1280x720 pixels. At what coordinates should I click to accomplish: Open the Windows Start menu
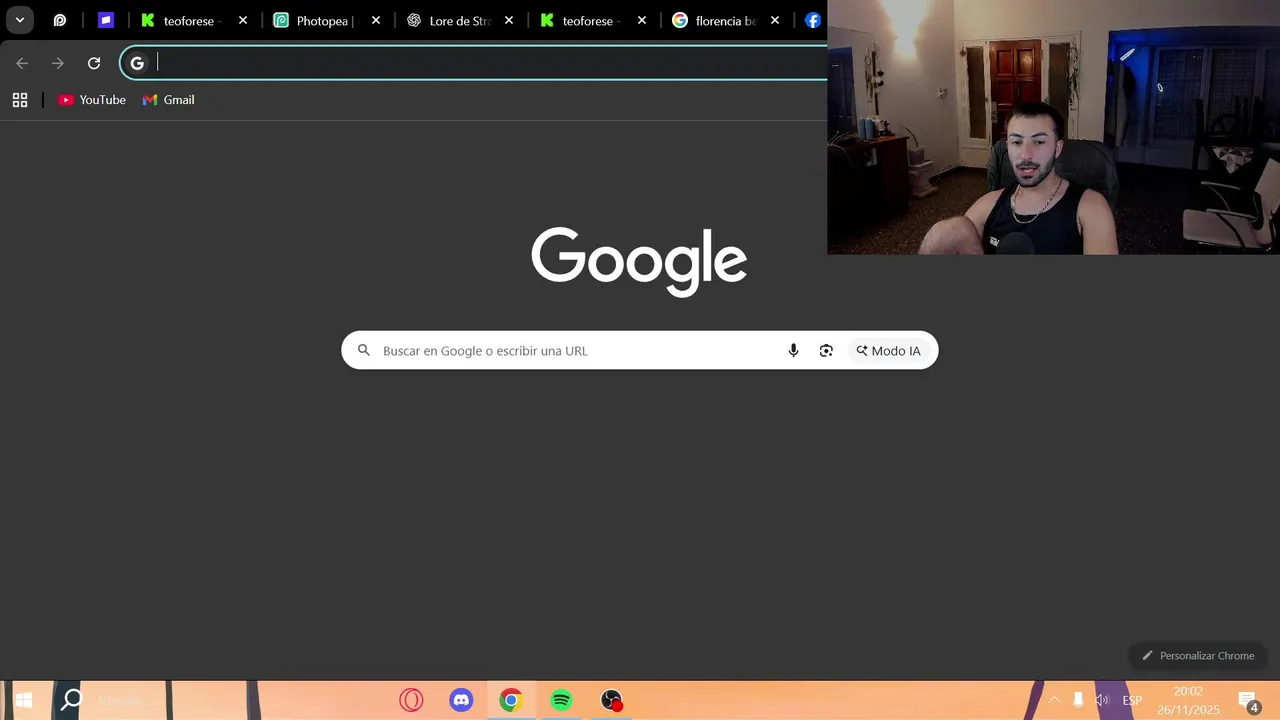[x=24, y=700]
